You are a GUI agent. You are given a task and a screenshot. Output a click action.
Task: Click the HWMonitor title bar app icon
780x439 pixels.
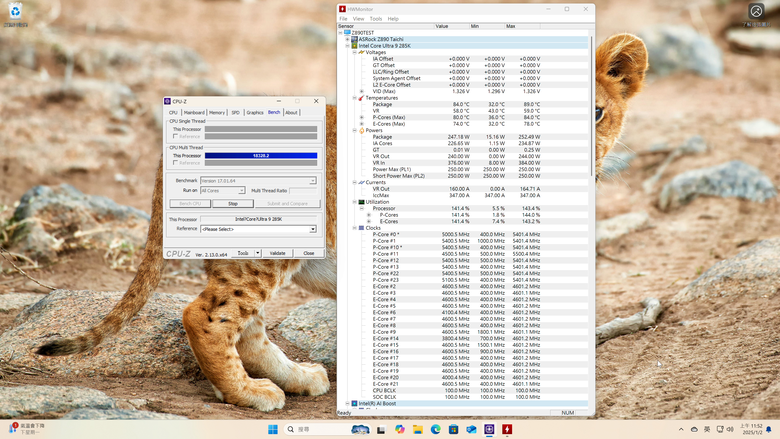342,9
